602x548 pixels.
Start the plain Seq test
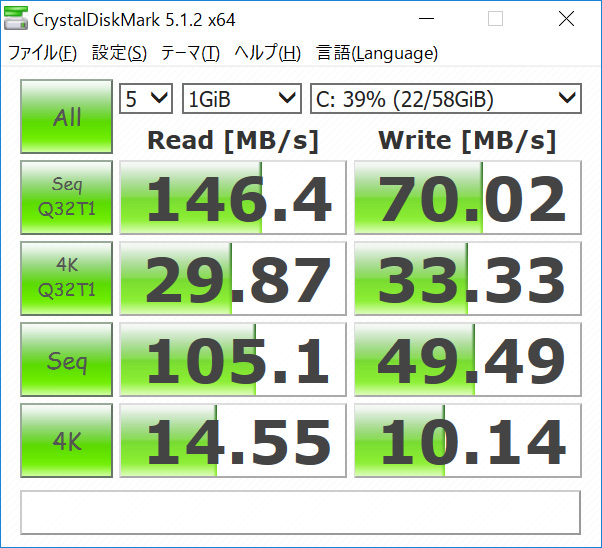click(x=66, y=359)
